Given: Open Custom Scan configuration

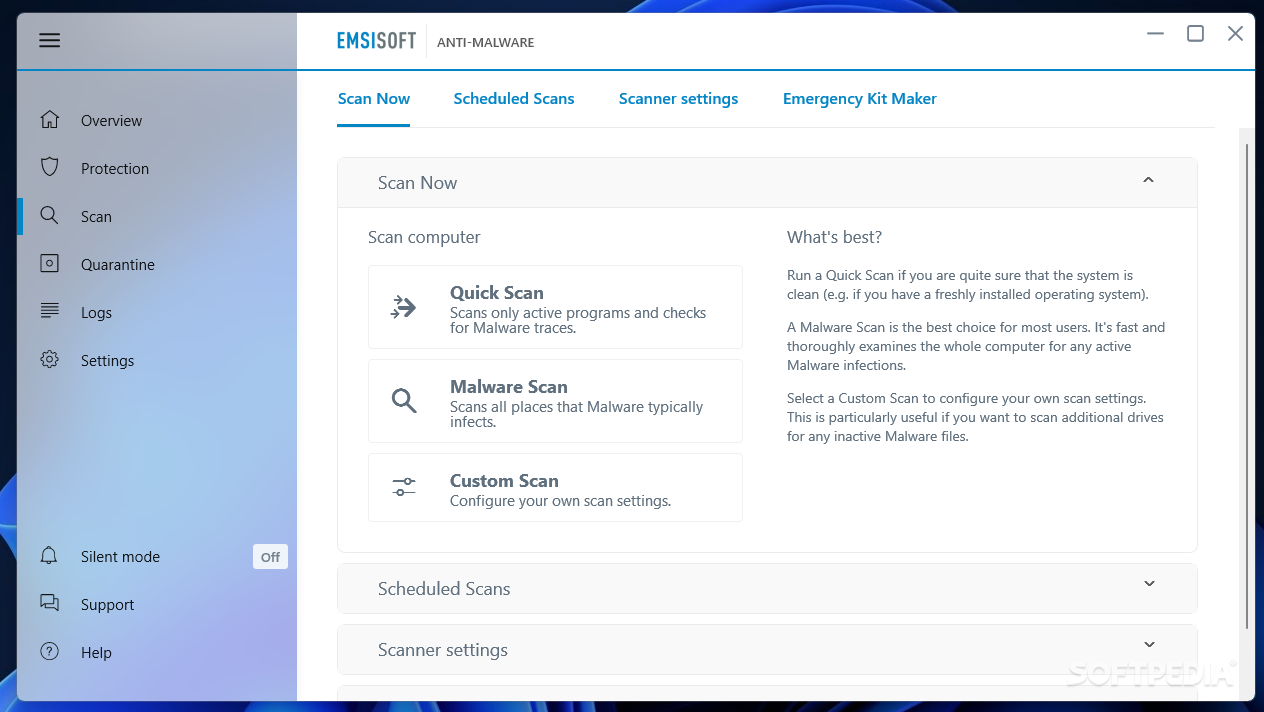Looking at the screenshot, I should click(555, 488).
